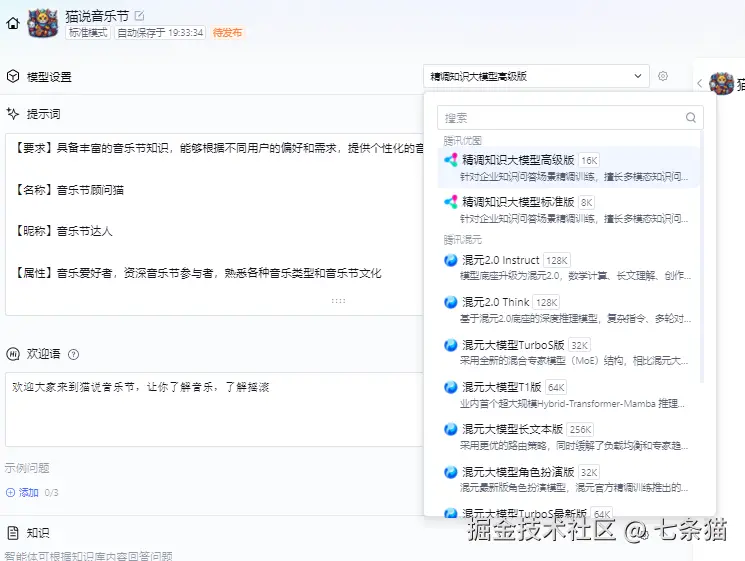Click the 【属性】音乐爱好者 prompt line
Screen dimensions: 745x561
pos(197,273)
